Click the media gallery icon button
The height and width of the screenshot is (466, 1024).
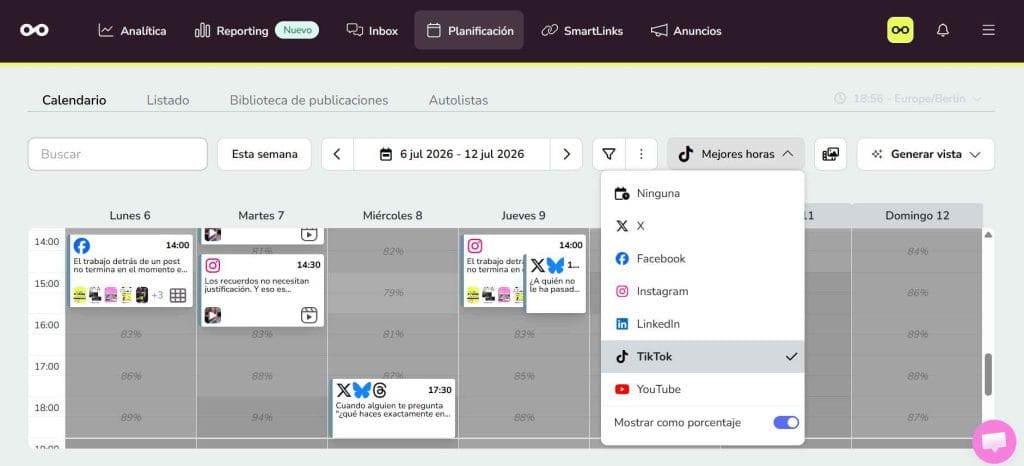830,154
